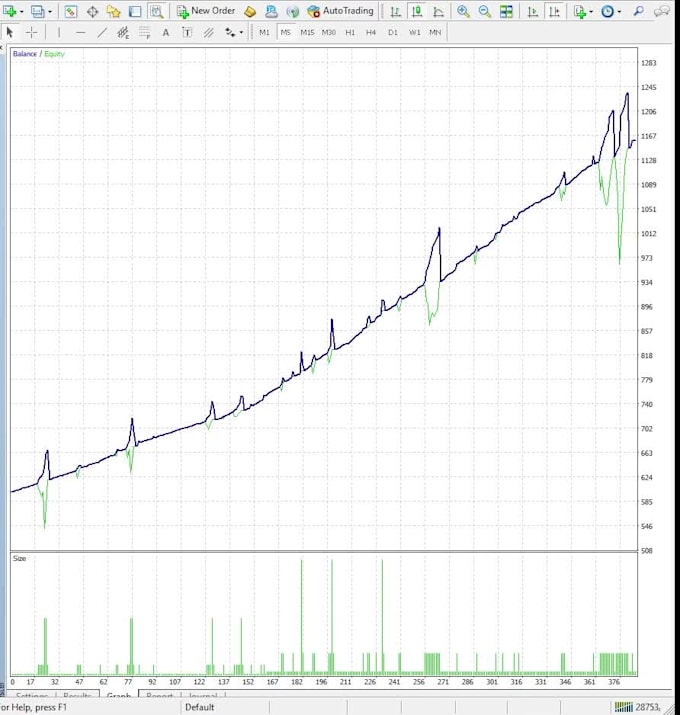
Task: Open the chat bubbles icon
Action: (x=662, y=11)
